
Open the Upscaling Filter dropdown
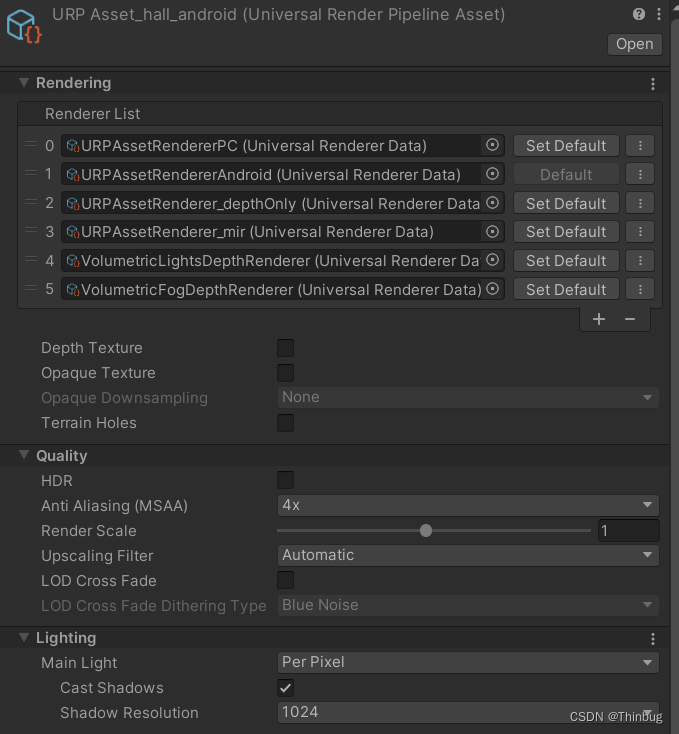(x=468, y=555)
